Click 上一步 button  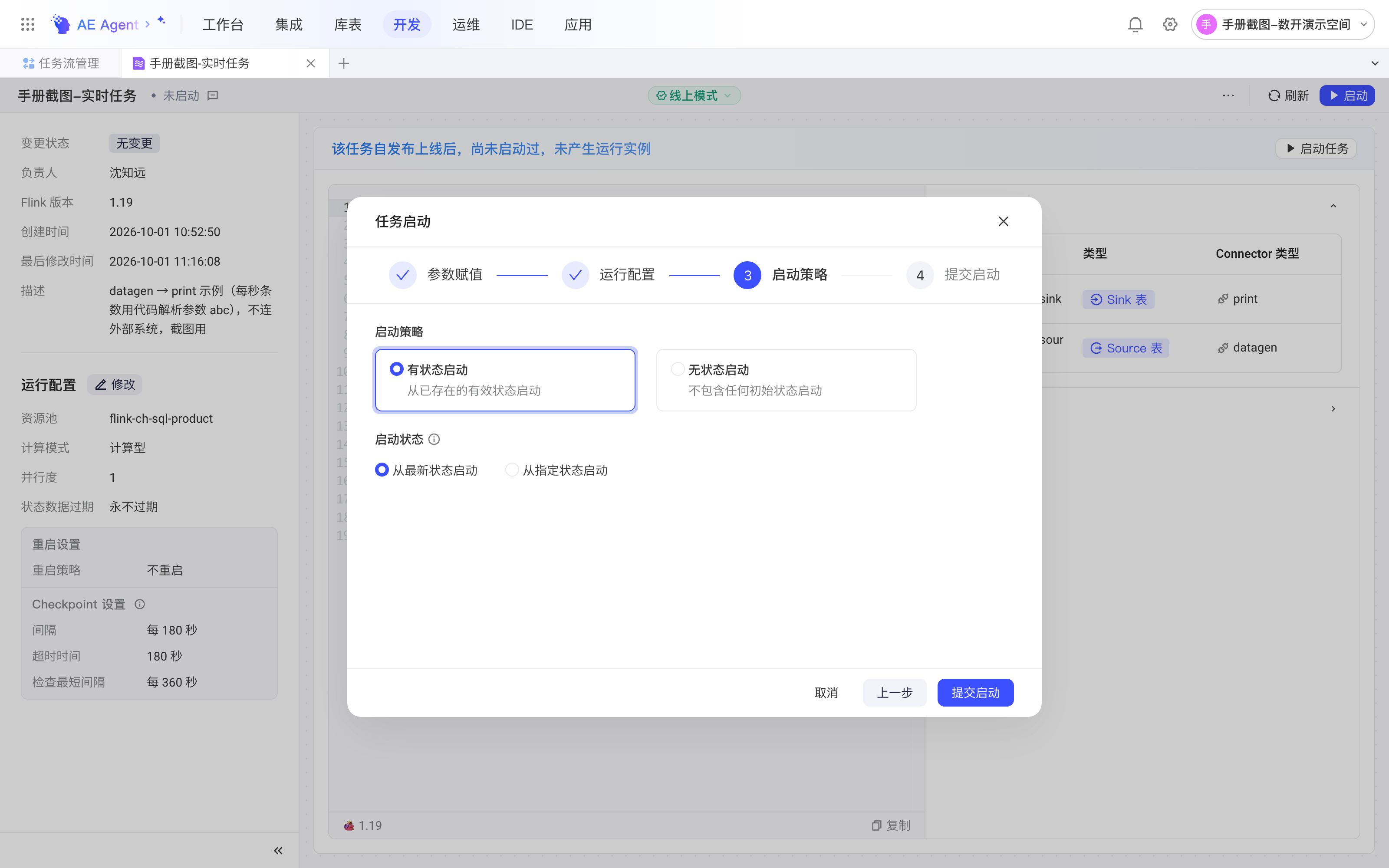[x=894, y=692]
